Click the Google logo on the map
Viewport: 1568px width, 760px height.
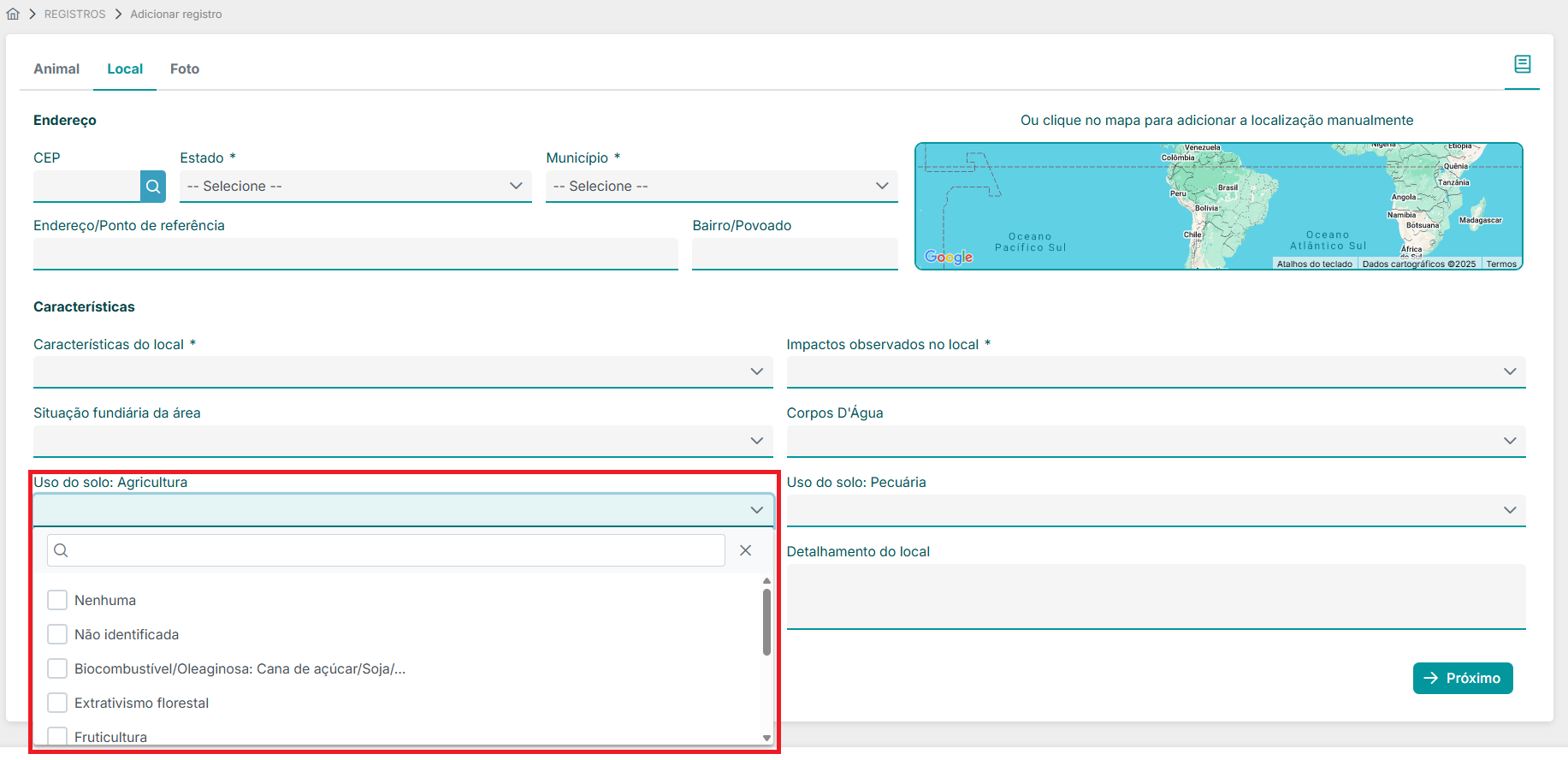click(949, 257)
